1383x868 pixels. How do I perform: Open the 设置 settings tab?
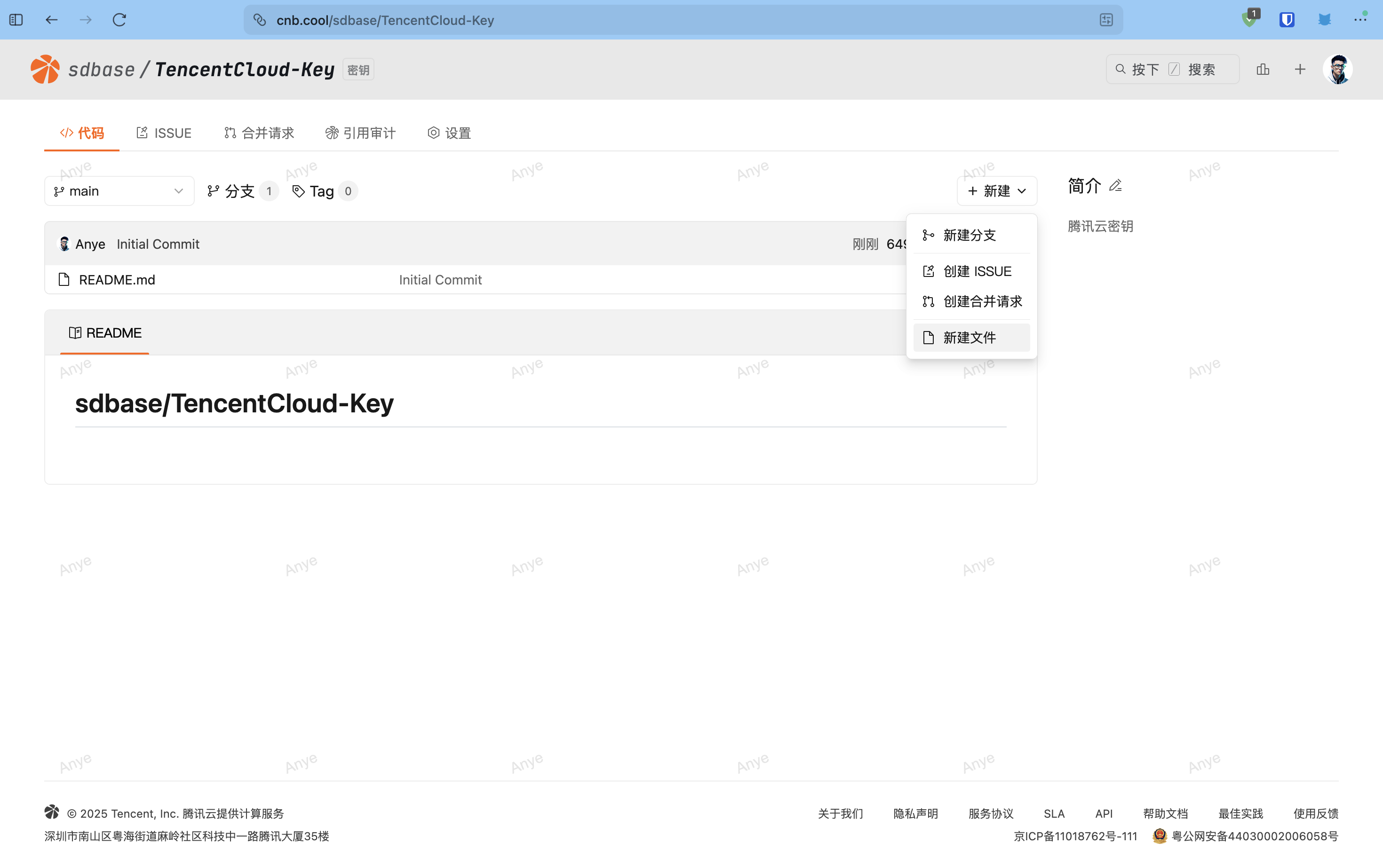[449, 133]
